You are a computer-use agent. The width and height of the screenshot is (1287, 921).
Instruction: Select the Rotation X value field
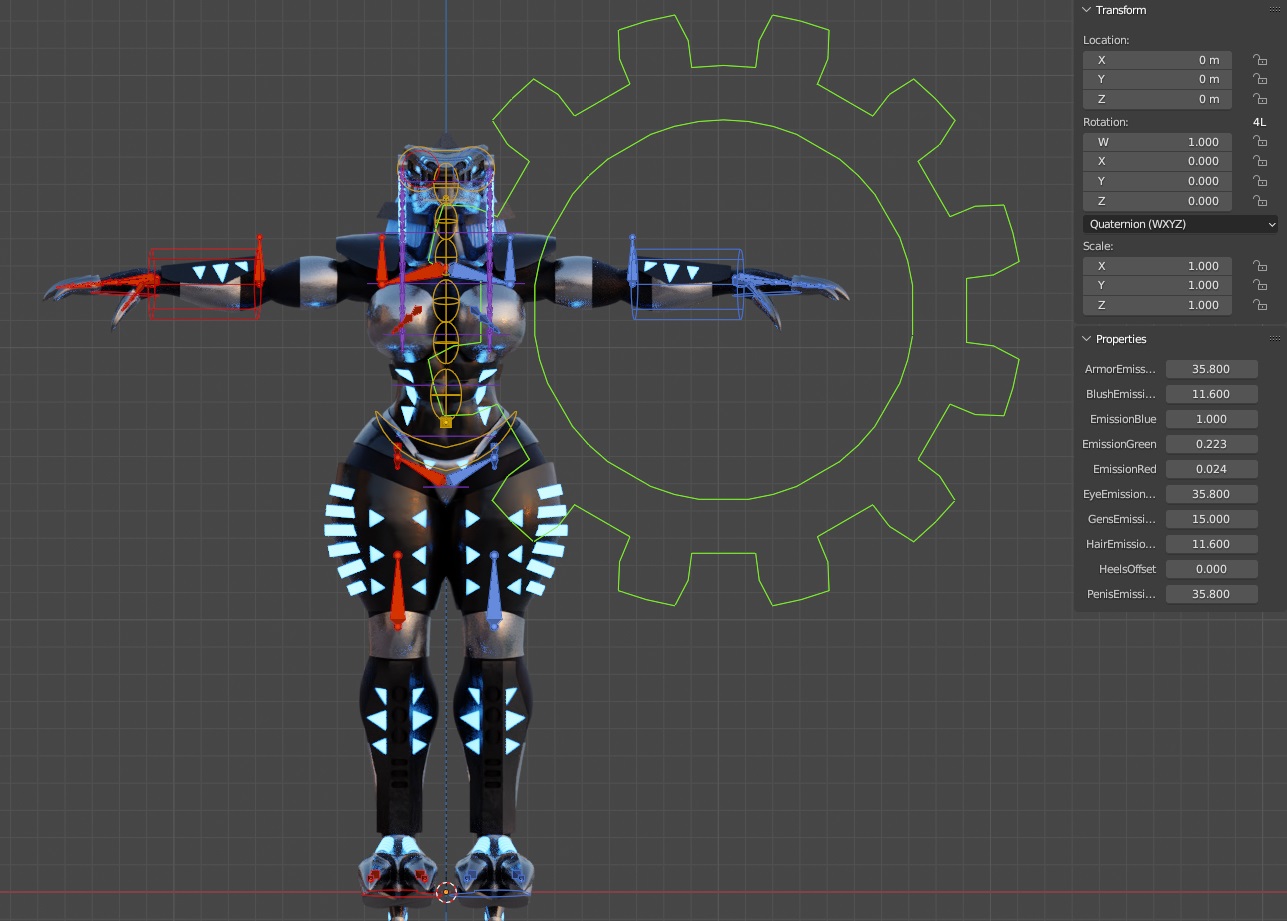1157,161
